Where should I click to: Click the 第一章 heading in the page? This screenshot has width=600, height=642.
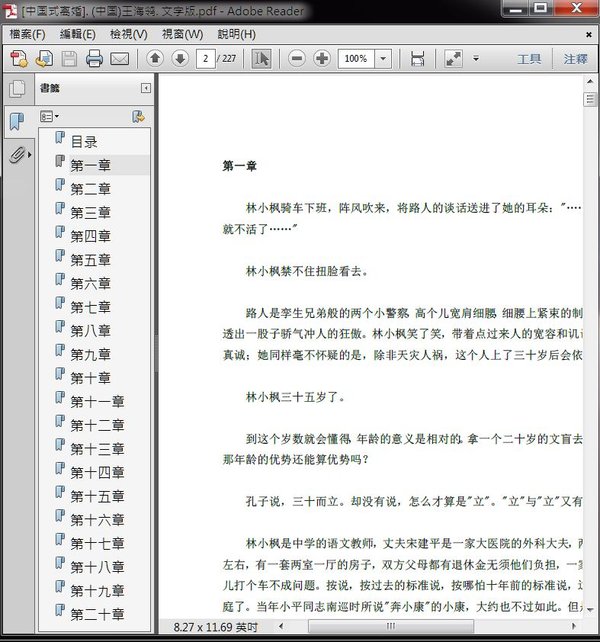tap(240, 166)
